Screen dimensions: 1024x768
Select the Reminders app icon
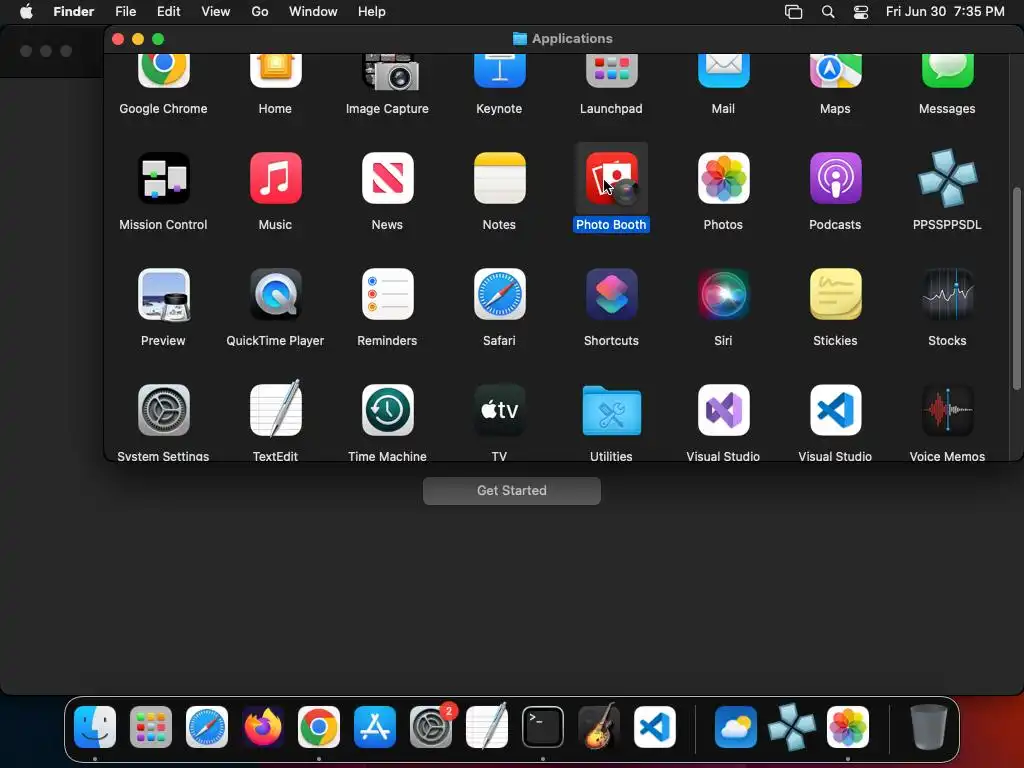(387, 295)
